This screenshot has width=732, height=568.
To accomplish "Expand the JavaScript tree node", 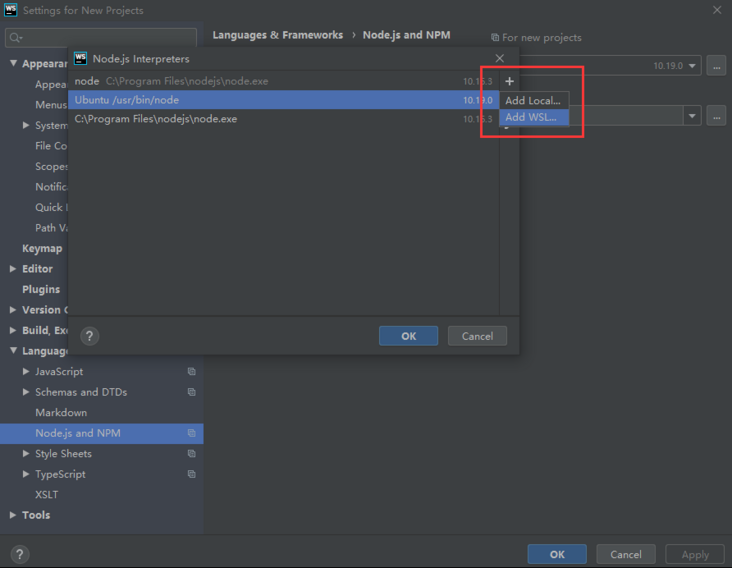I will 26,372.
